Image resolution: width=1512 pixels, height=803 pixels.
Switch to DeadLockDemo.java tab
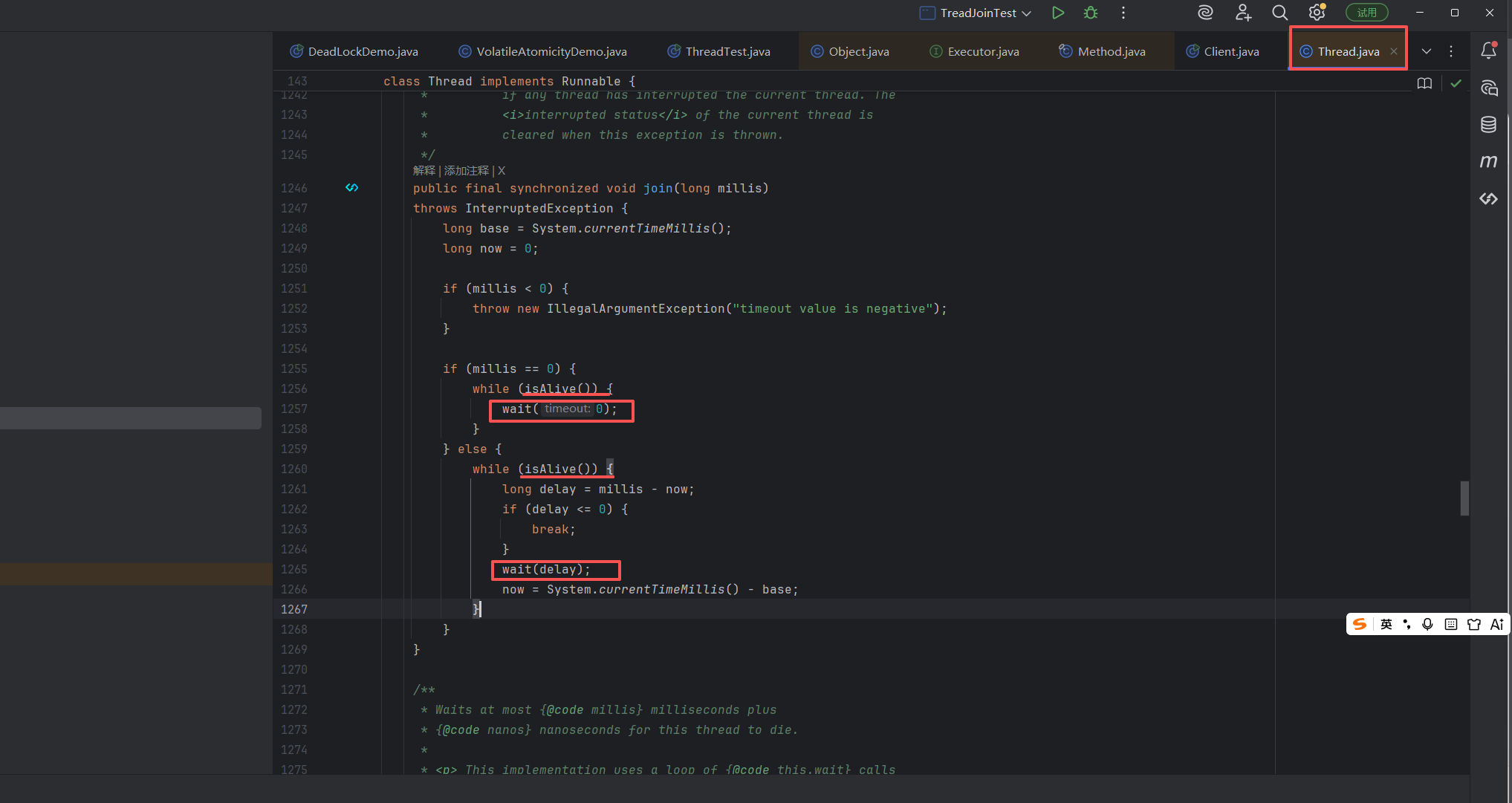pyautogui.click(x=354, y=51)
